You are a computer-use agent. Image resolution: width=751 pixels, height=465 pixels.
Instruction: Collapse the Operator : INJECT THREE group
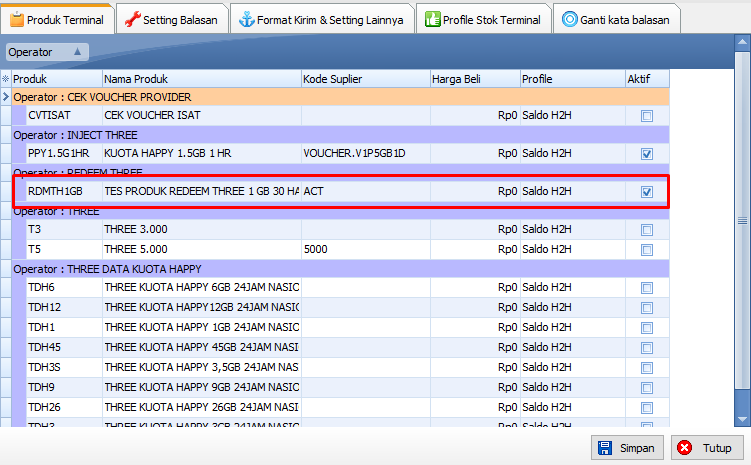pos(340,135)
